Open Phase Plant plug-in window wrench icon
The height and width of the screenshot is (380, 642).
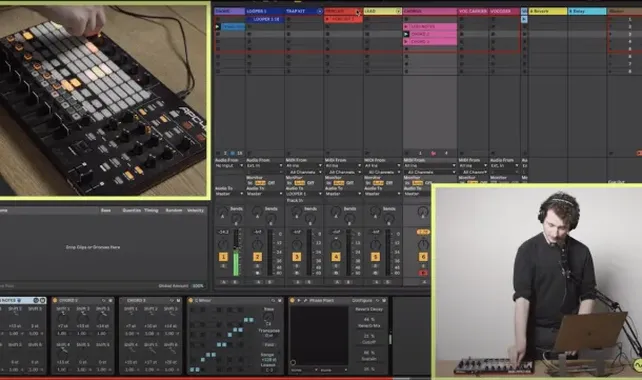pos(305,301)
